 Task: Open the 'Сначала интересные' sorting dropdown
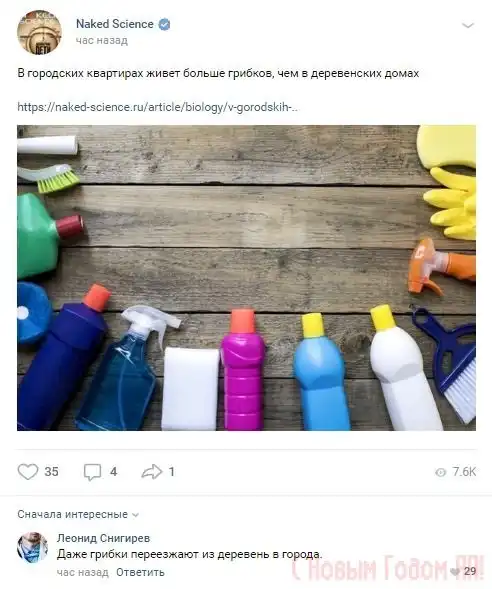[78, 514]
